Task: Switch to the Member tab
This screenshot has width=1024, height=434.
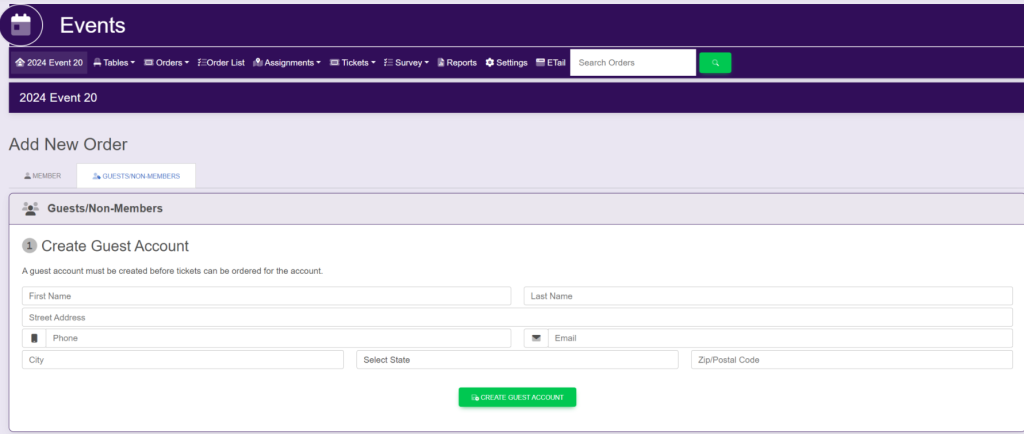Action: [43, 176]
